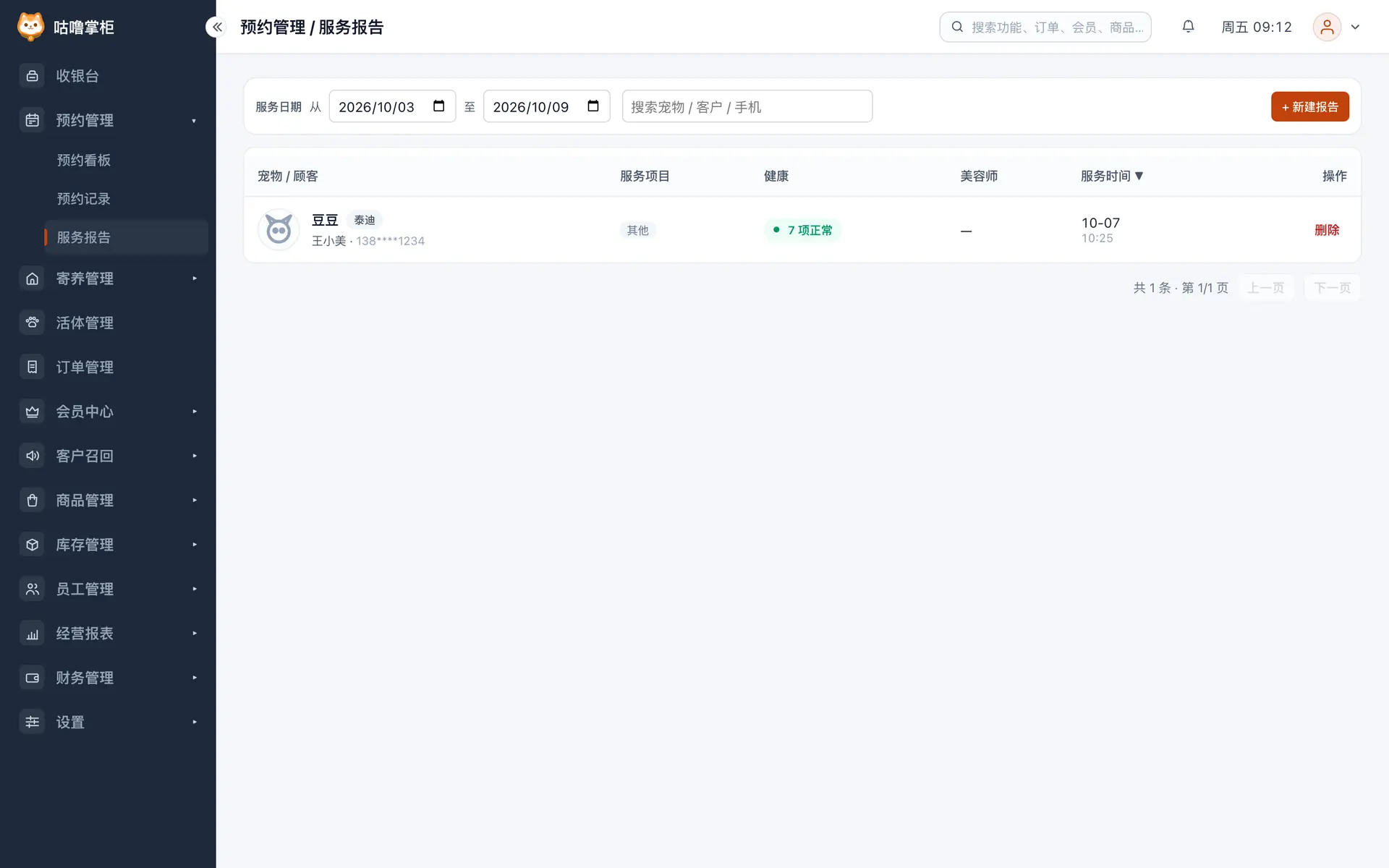Delete the 豆豆 service report

(1327, 230)
